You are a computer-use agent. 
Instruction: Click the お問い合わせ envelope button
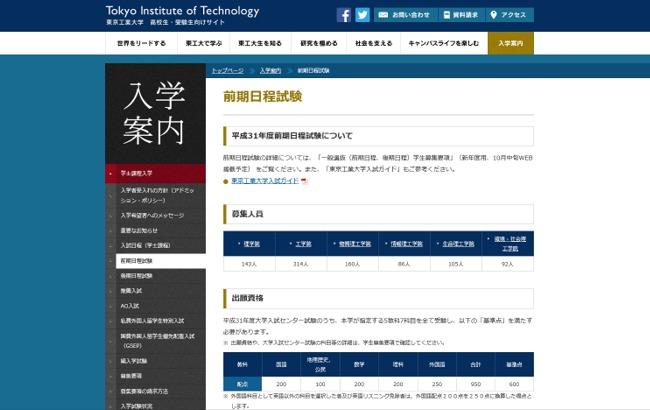(406, 15)
